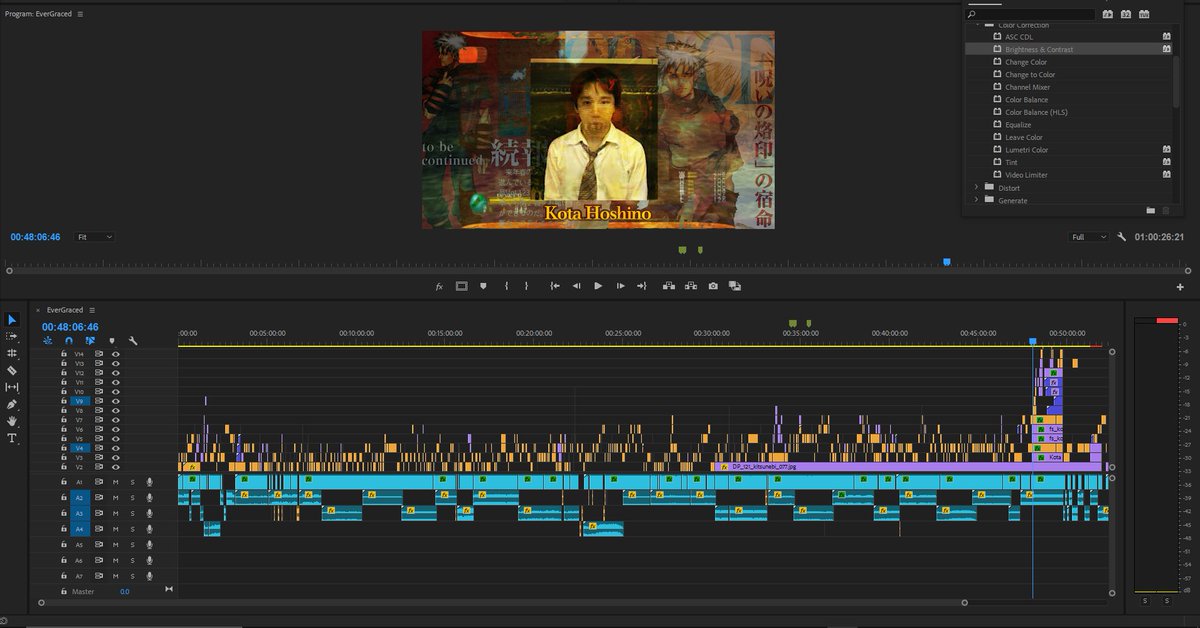This screenshot has width=1200, height=628.
Task: Click the Play button in Program monitor
Action: 598,286
